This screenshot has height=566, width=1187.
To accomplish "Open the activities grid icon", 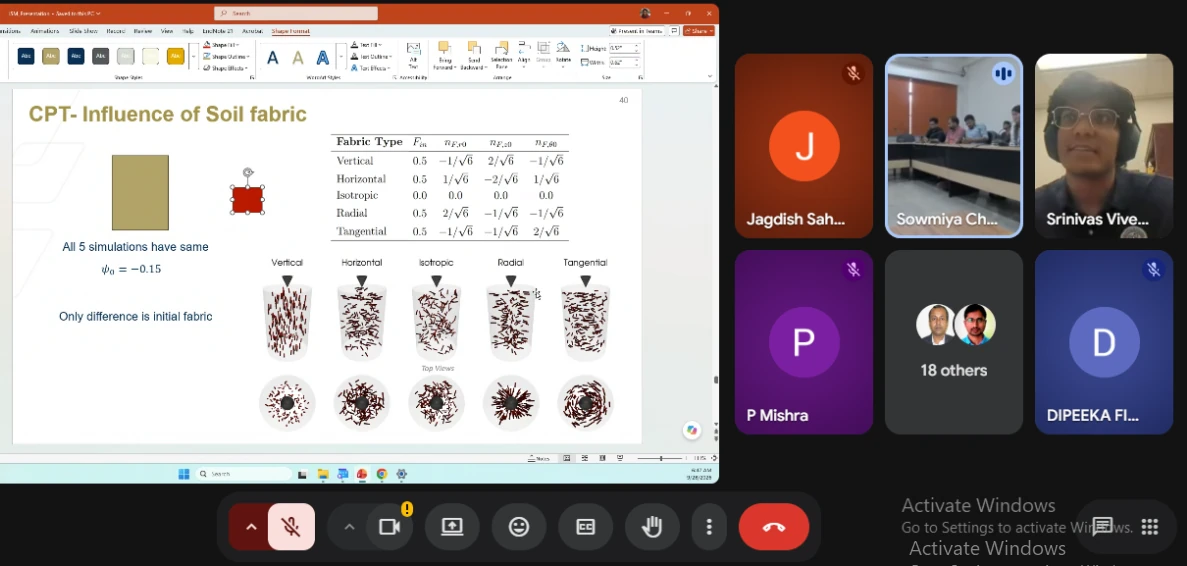I will pyautogui.click(x=1150, y=526).
